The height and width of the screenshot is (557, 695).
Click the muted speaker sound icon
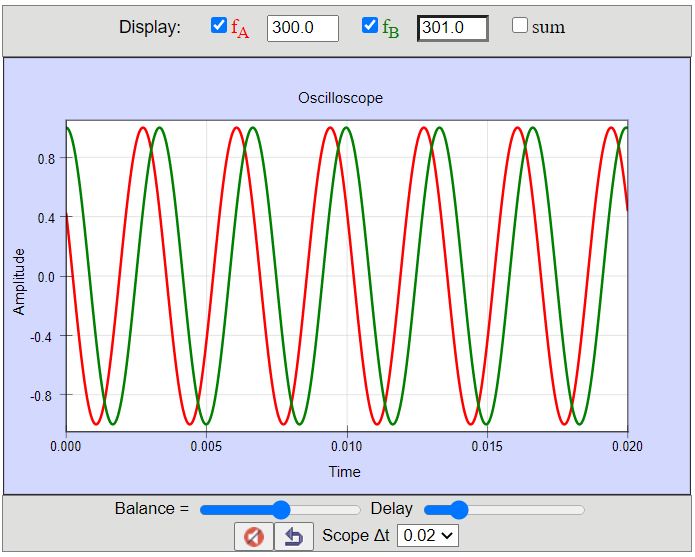coord(254,537)
